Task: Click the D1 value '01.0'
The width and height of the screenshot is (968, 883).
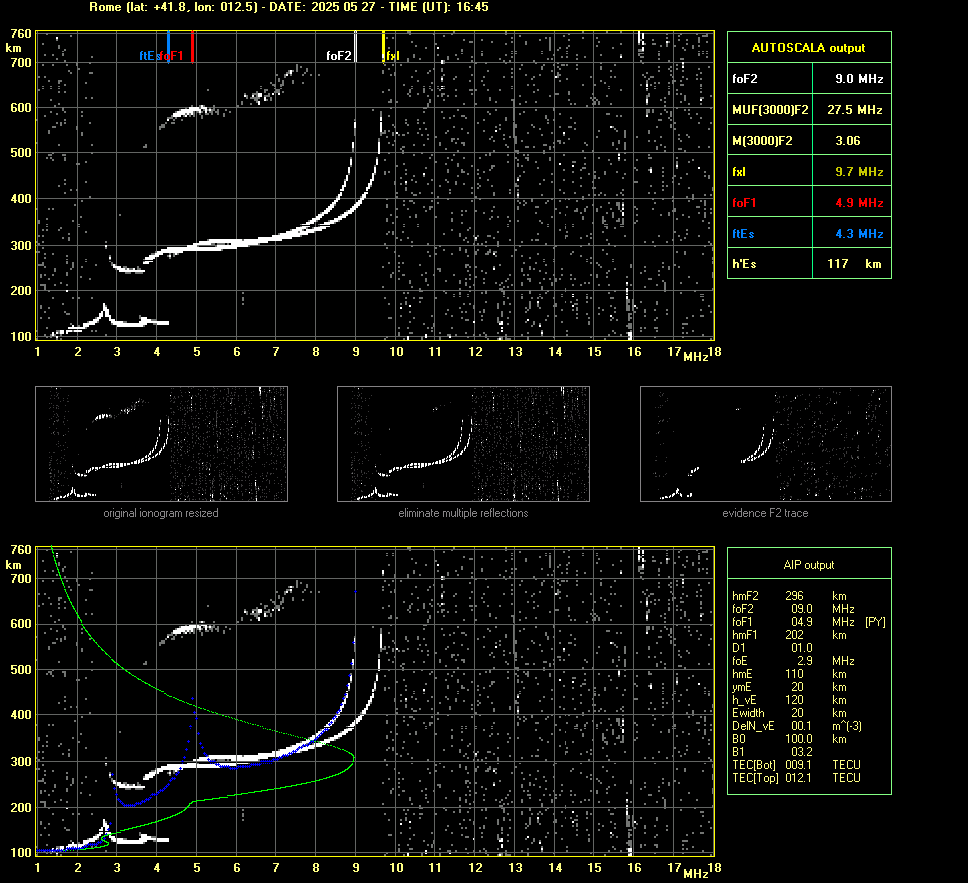Action: click(801, 648)
